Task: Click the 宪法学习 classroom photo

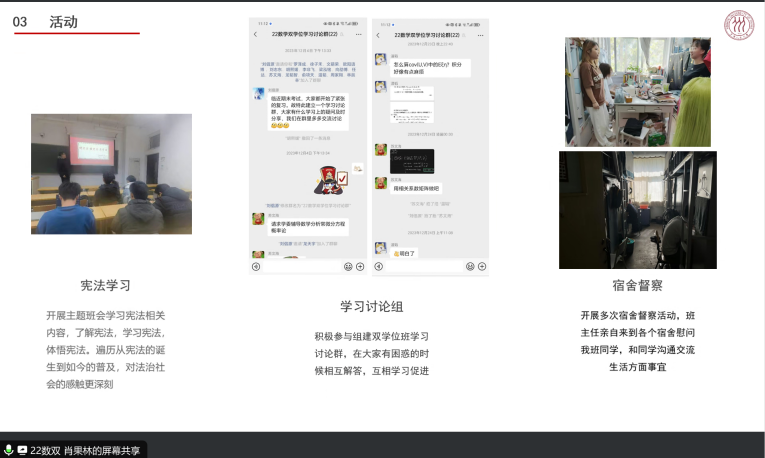Action: 110,174
